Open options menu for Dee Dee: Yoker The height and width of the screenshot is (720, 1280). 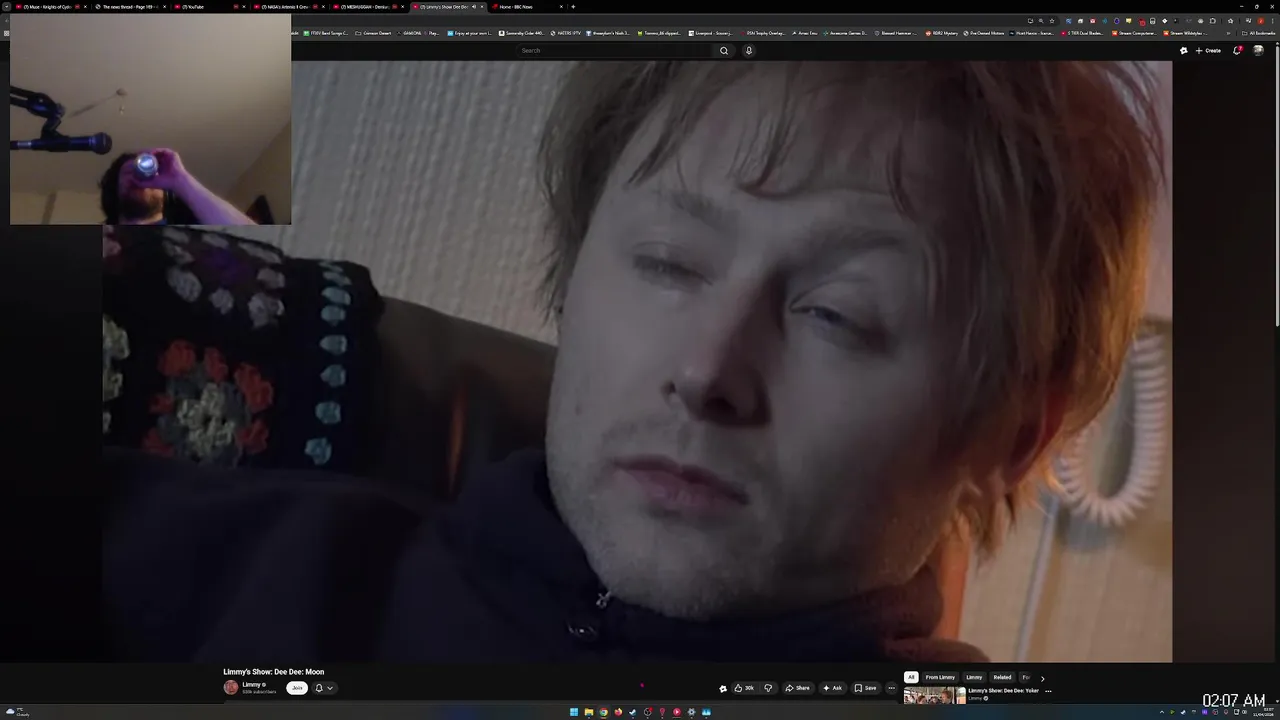coord(1048,691)
